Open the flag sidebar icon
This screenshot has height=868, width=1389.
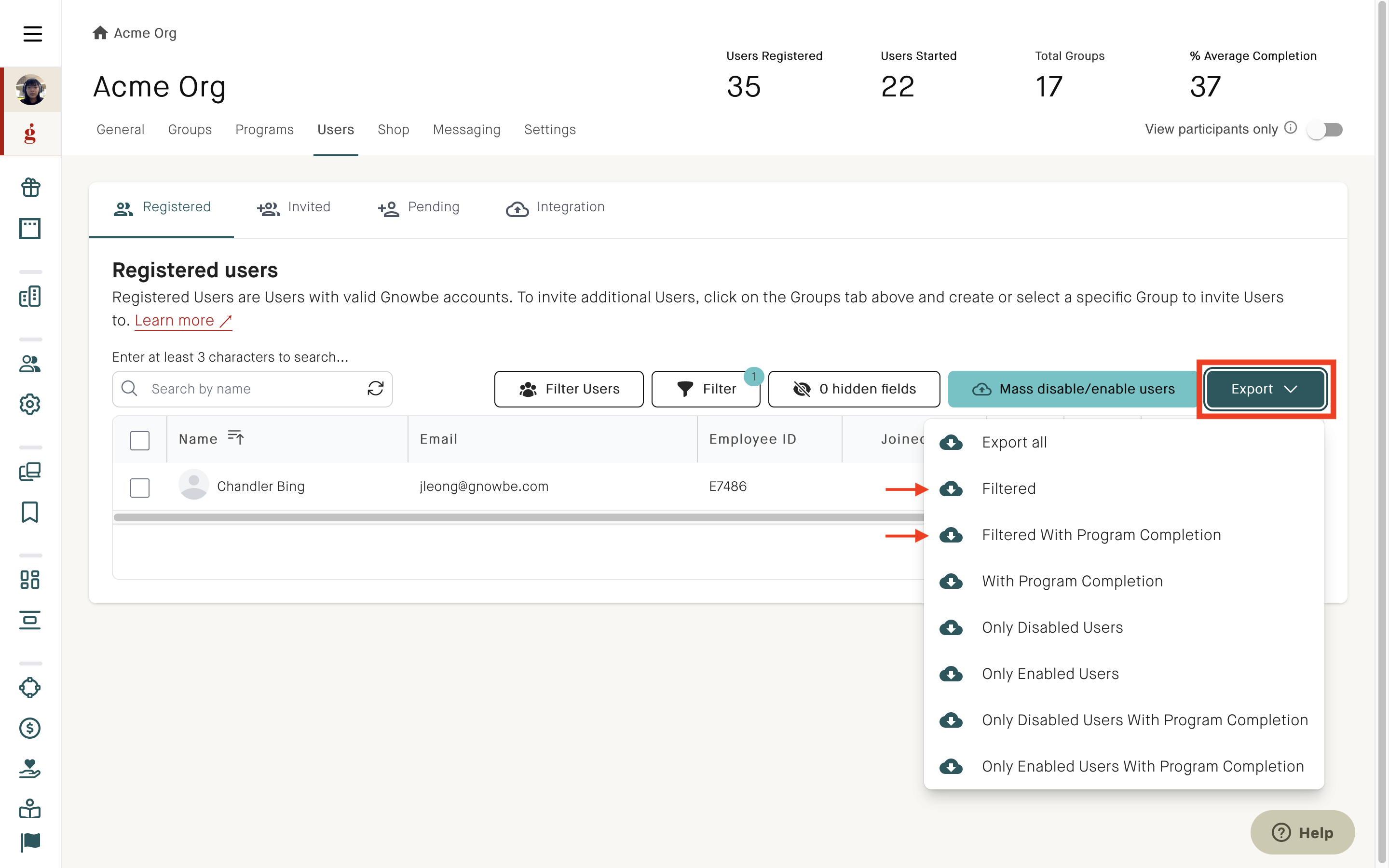click(x=30, y=842)
